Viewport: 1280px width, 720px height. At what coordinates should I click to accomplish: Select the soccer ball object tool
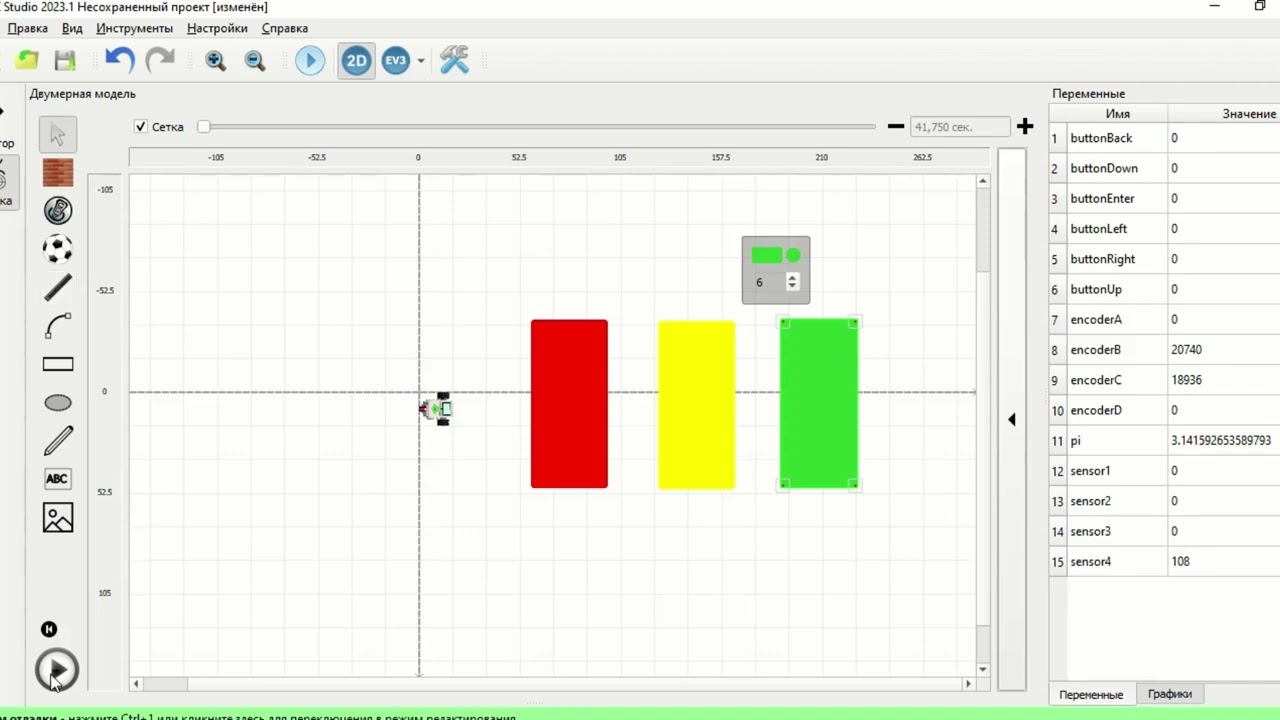pos(58,248)
